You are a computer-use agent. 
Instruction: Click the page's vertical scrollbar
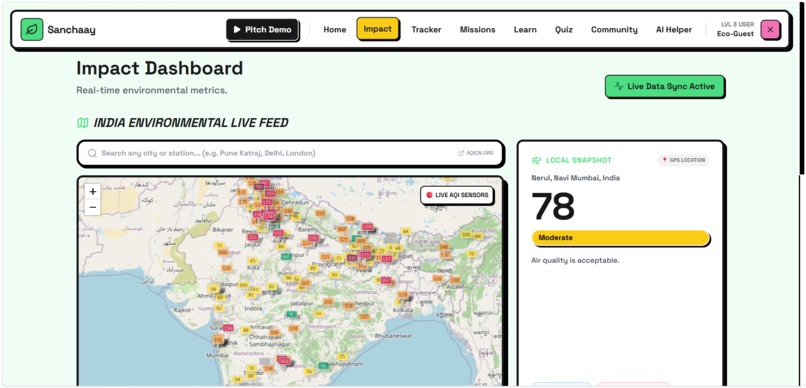click(802, 87)
